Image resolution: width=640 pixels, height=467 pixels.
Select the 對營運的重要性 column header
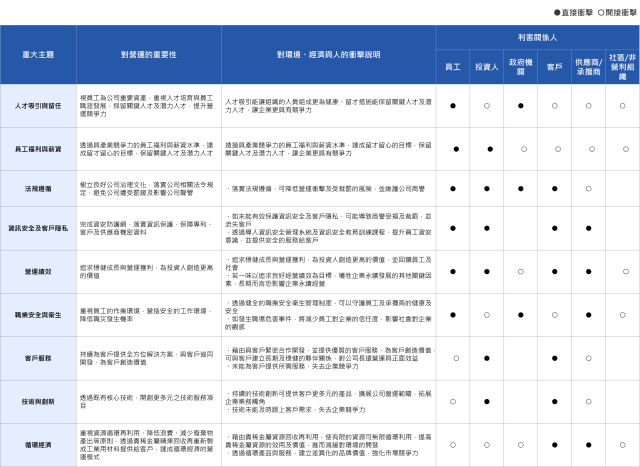tap(148, 55)
